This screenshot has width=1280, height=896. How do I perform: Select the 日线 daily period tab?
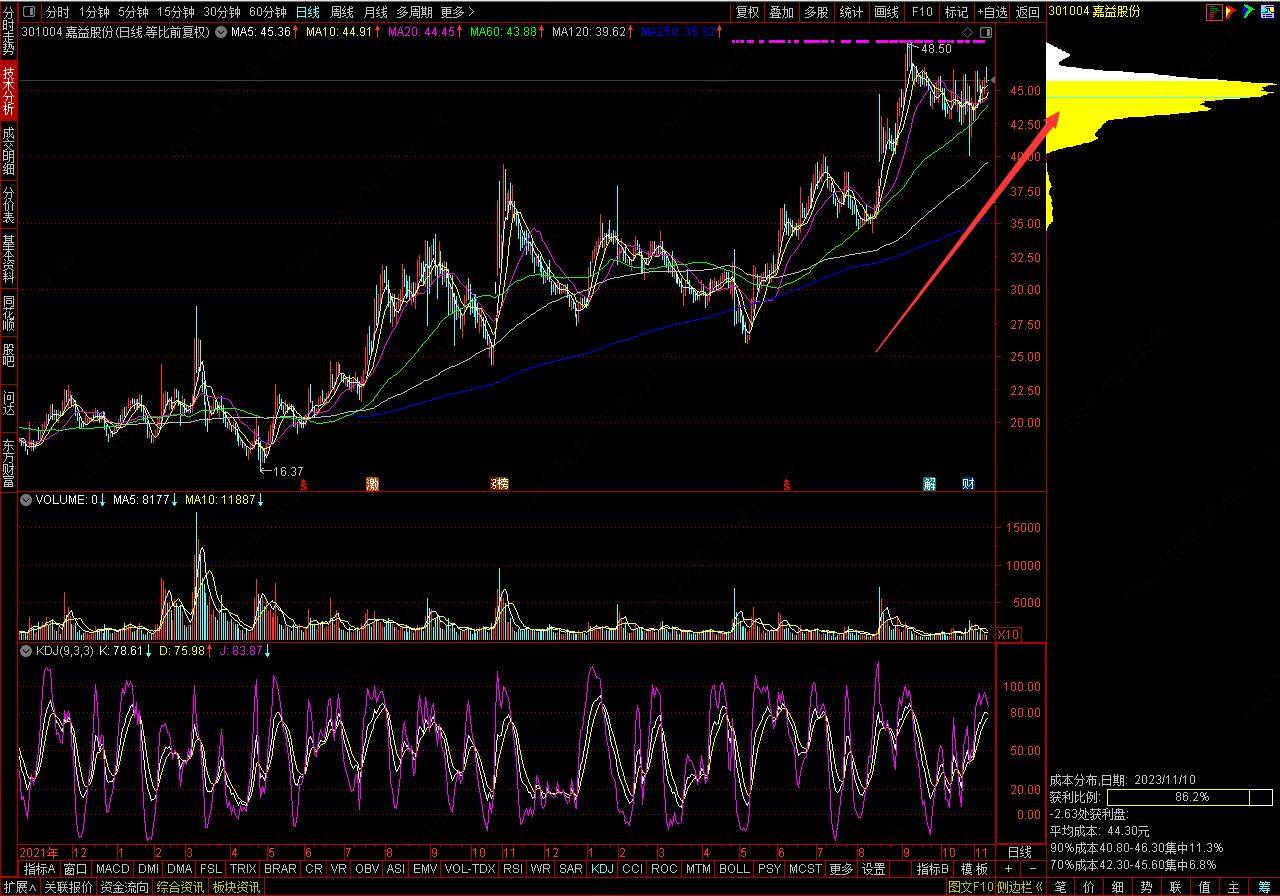pos(308,12)
